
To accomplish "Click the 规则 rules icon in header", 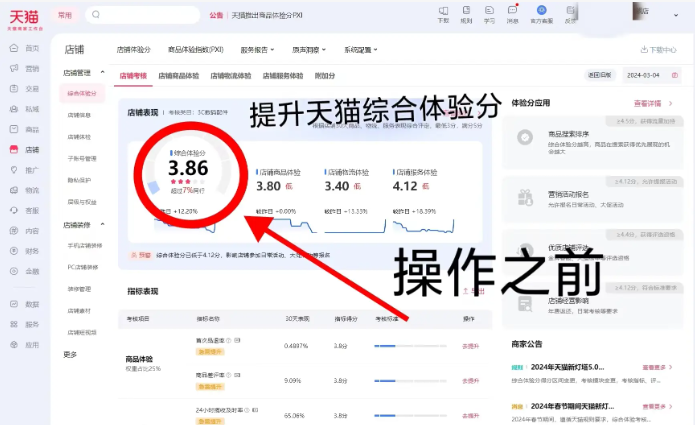I will point(466,10).
